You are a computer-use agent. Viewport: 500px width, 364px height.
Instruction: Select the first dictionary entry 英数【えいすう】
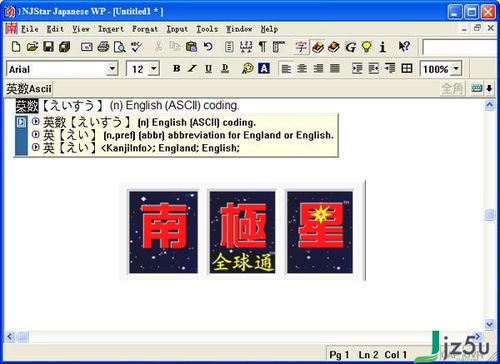[x=149, y=122]
